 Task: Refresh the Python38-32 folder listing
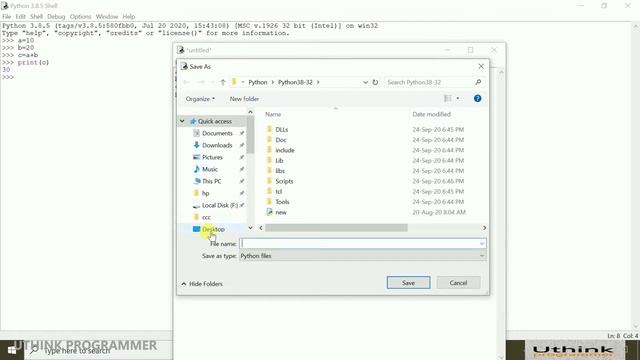pyautogui.click(x=375, y=82)
